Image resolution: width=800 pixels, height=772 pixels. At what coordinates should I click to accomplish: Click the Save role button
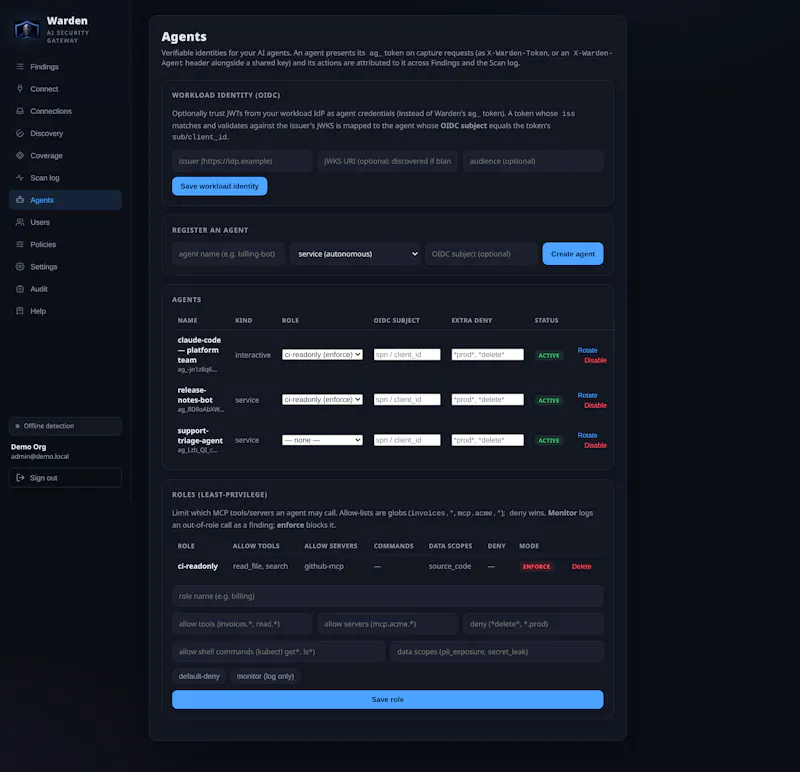pos(388,700)
